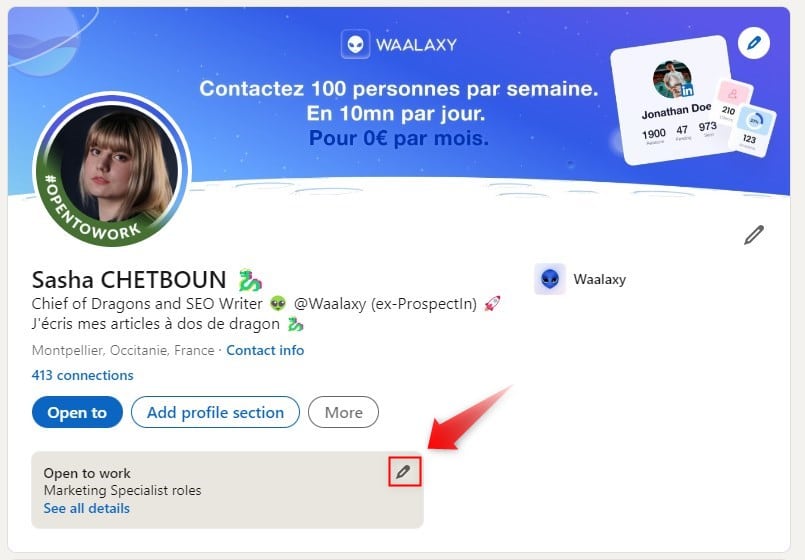Edit the banner background pencil icon
Viewport: 805px width, 560px height.
pyautogui.click(x=754, y=43)
